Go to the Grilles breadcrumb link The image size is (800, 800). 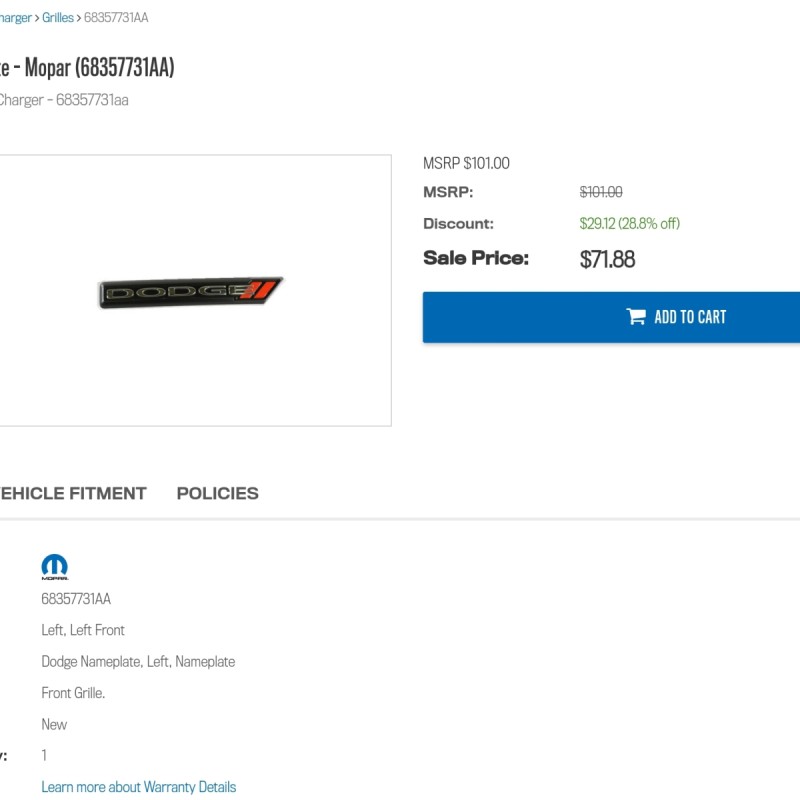[x=58, y=18]
